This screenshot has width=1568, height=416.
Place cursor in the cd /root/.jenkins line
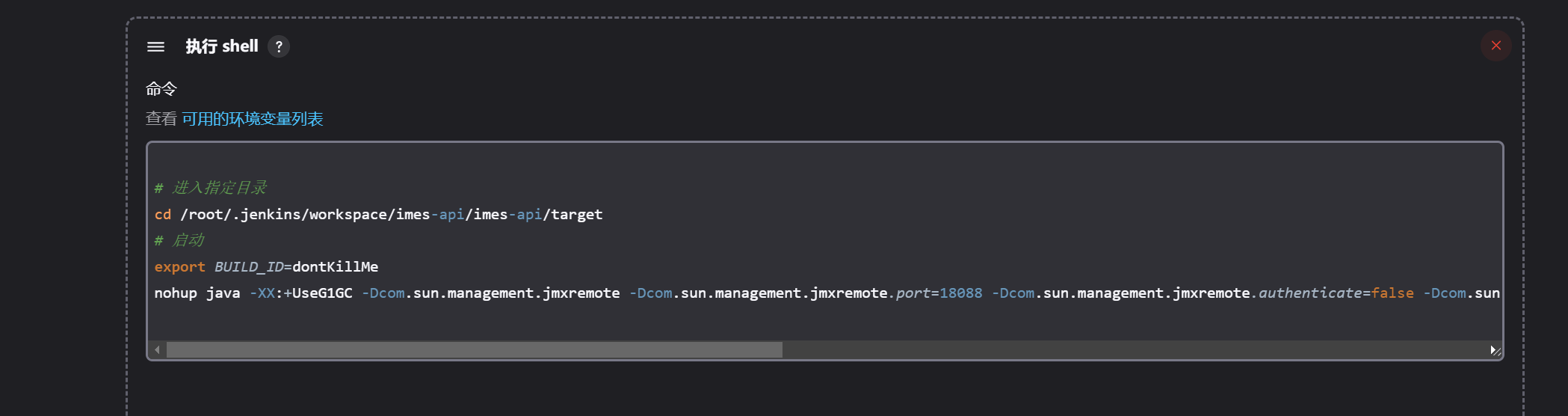378,215
